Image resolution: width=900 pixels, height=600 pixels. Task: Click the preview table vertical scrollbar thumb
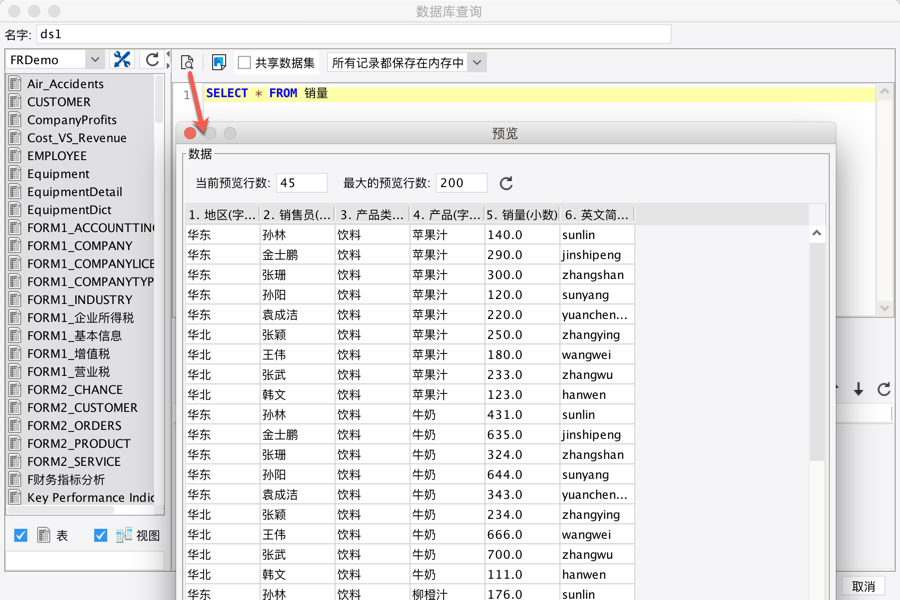pyautogui.click(x=817, y=351)
